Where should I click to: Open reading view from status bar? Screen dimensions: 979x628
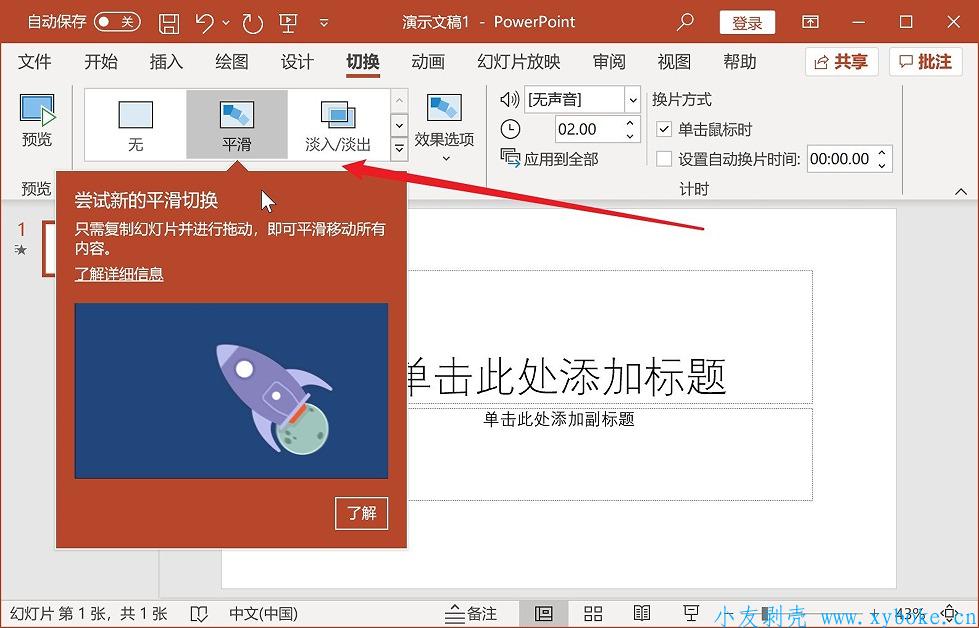pos(642,613)
